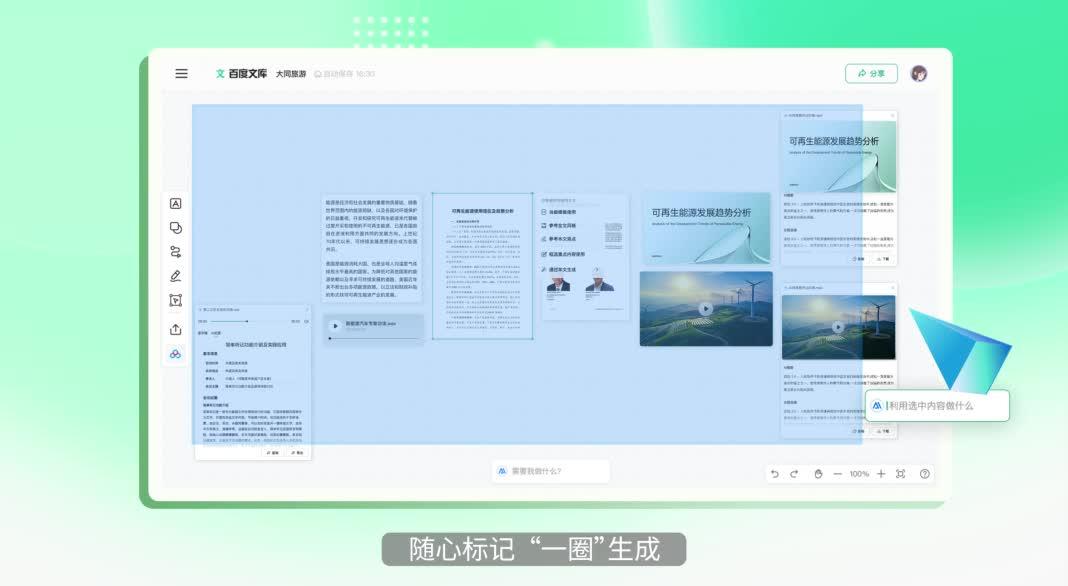Viewport: 1068px width, 586px height.
Task: Activate the hand pan tool
Action: point(818,473)
